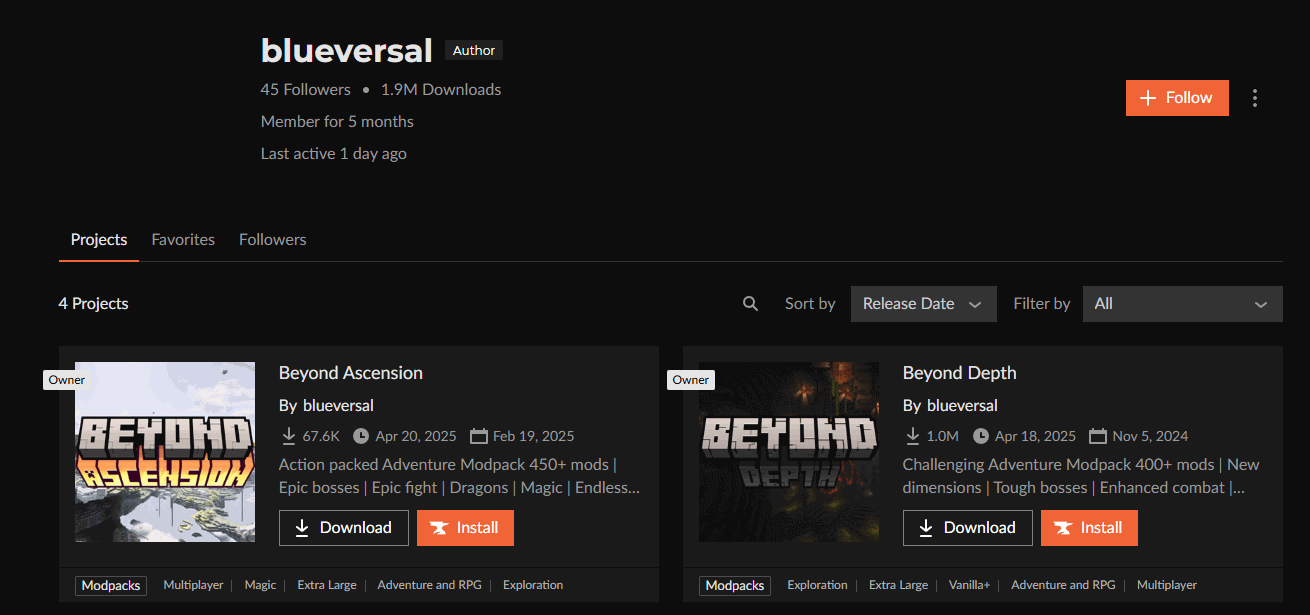Click the Beyond Depth 1.0M download icon

coord(913,436)
